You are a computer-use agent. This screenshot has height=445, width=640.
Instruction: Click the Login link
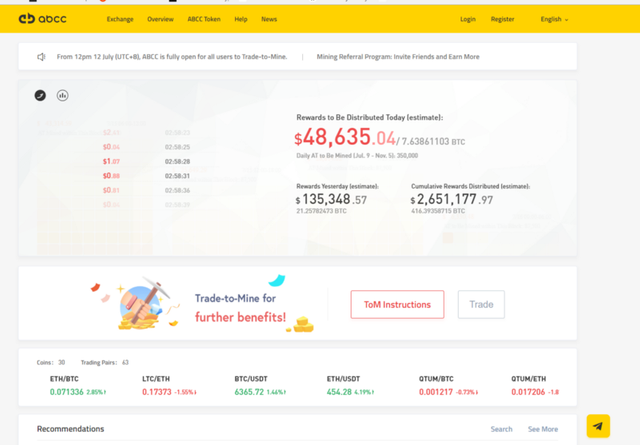pyautogui.click(x=468, y=19)
